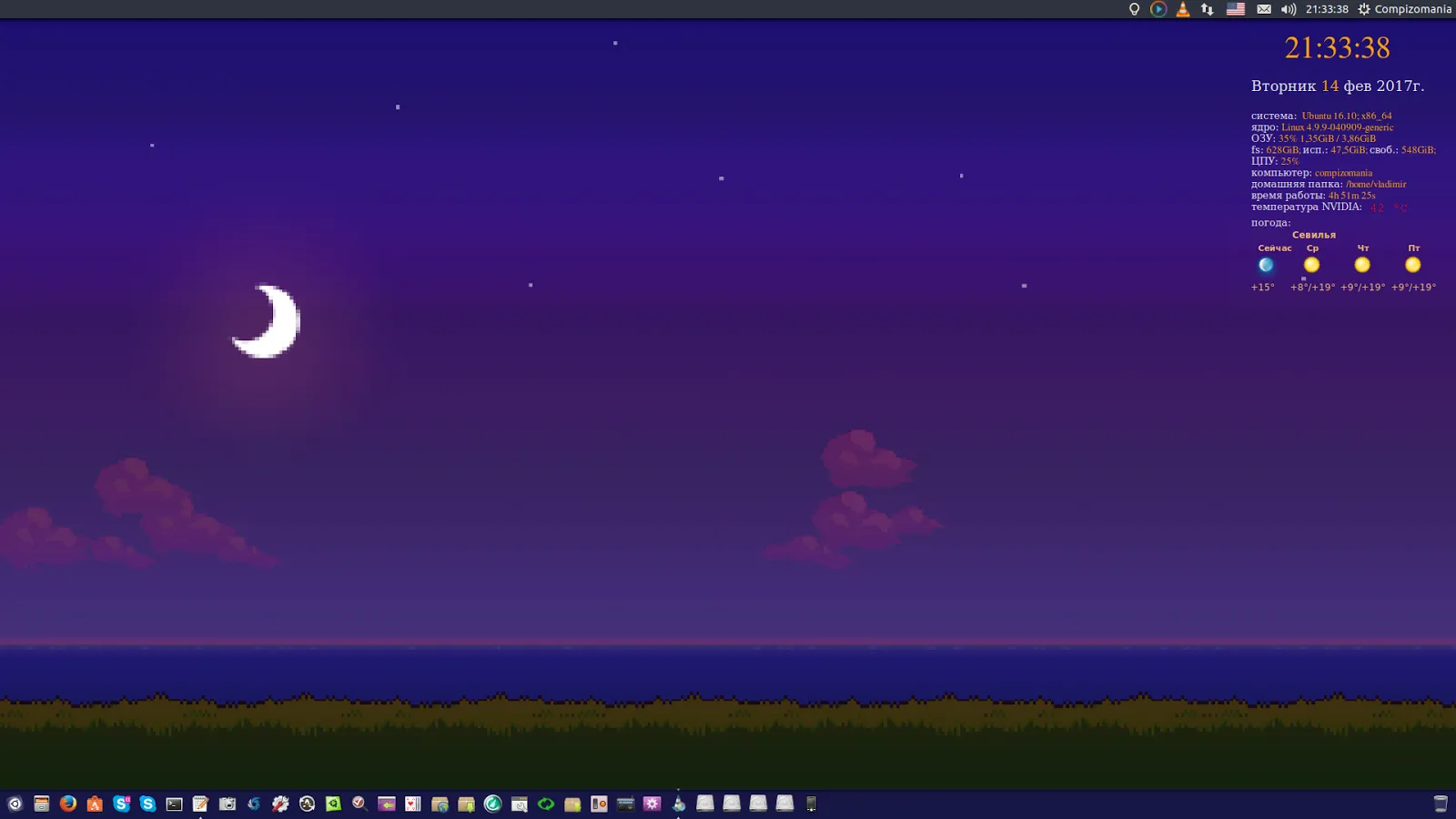Launch the camera screenshot tool

click(227, 804)
